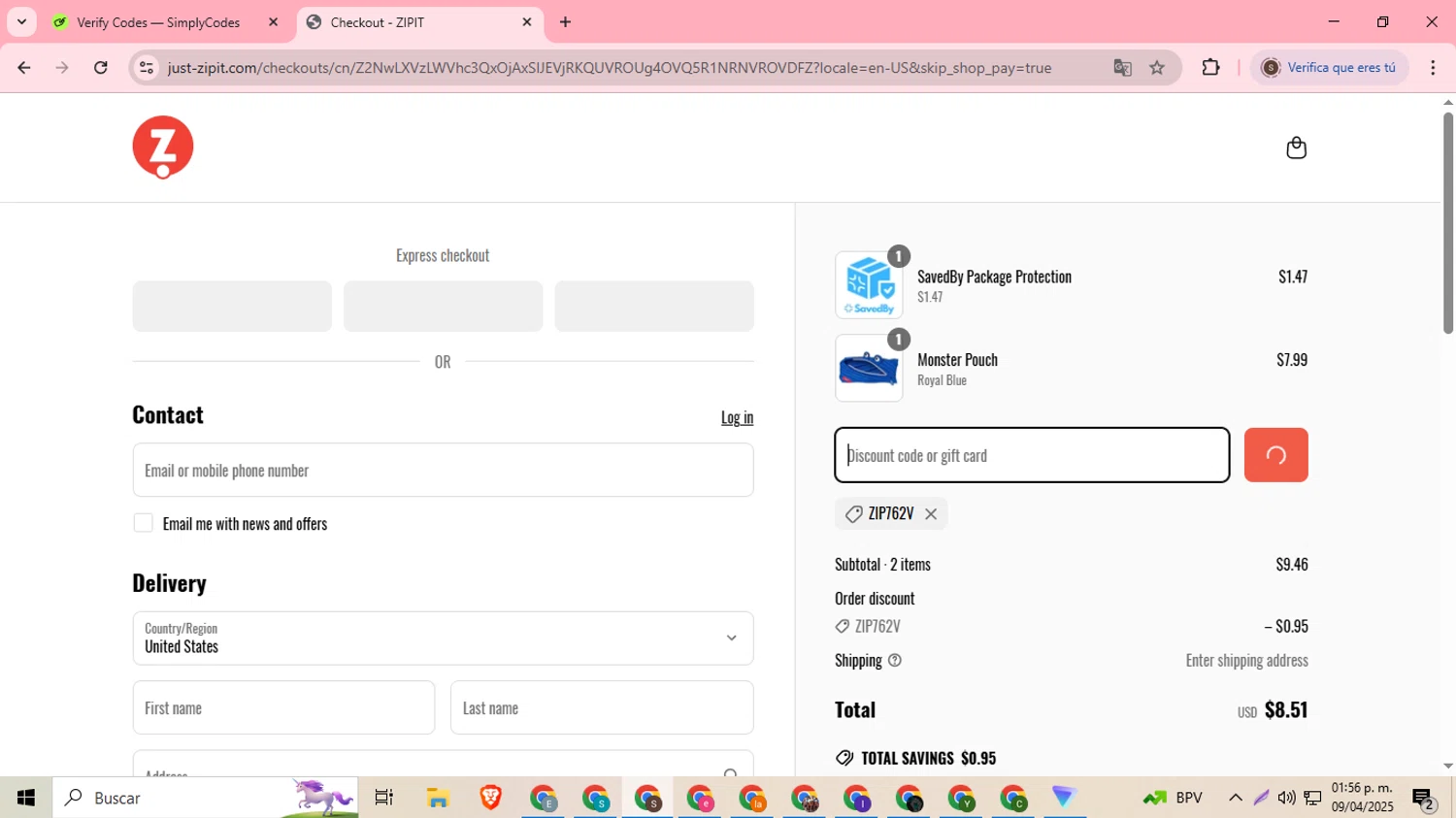The width and height of the screenshot is (1456, 818).
Task: Click the First name field
Action: pyautogui.click(x=283, y=708)
